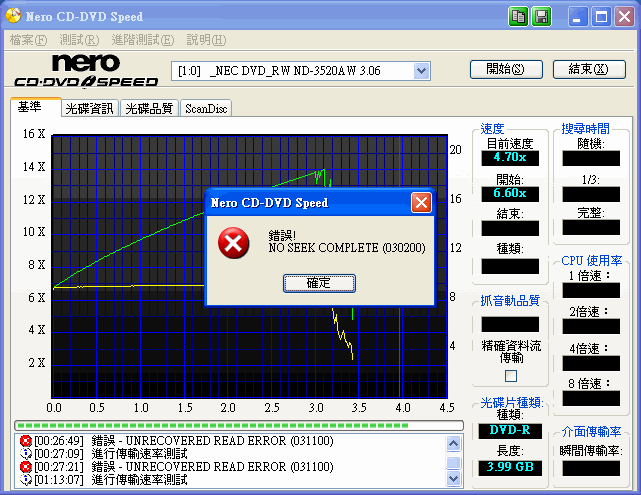
Task: Click the info icon at log entry 00:27:09
Action: (x=26, y=454)
